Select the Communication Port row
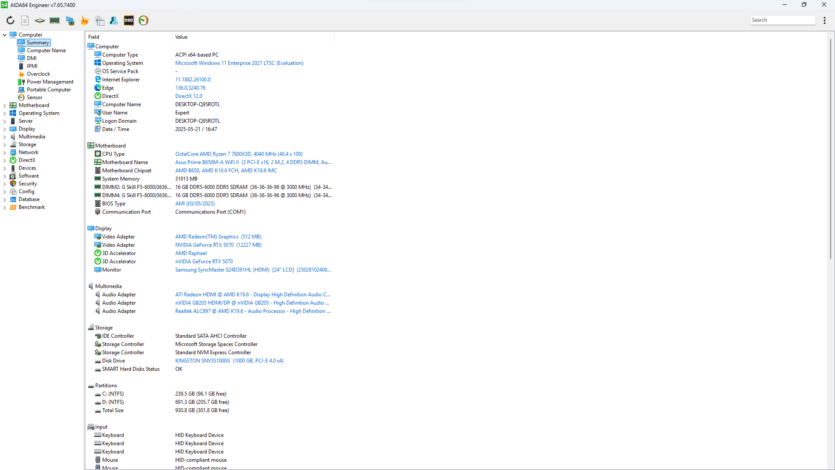This screenshot has height=470, width=835. tap(210, 212)
